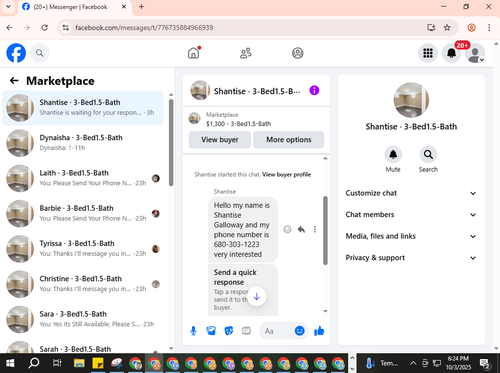Expand Media, files and links section
500x373 pixels.
coord(411,236)
